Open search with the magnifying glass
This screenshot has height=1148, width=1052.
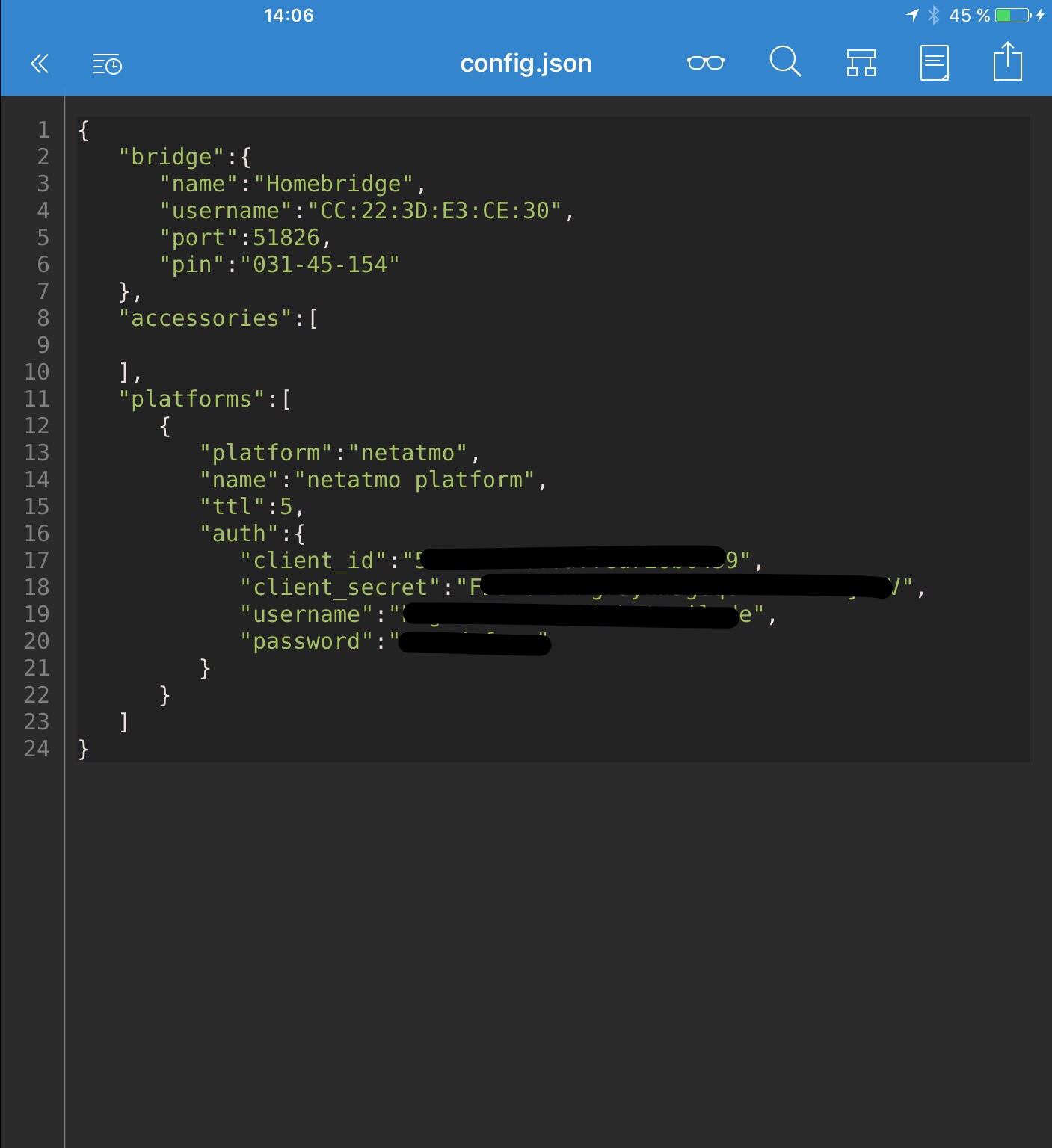point(784,62)
